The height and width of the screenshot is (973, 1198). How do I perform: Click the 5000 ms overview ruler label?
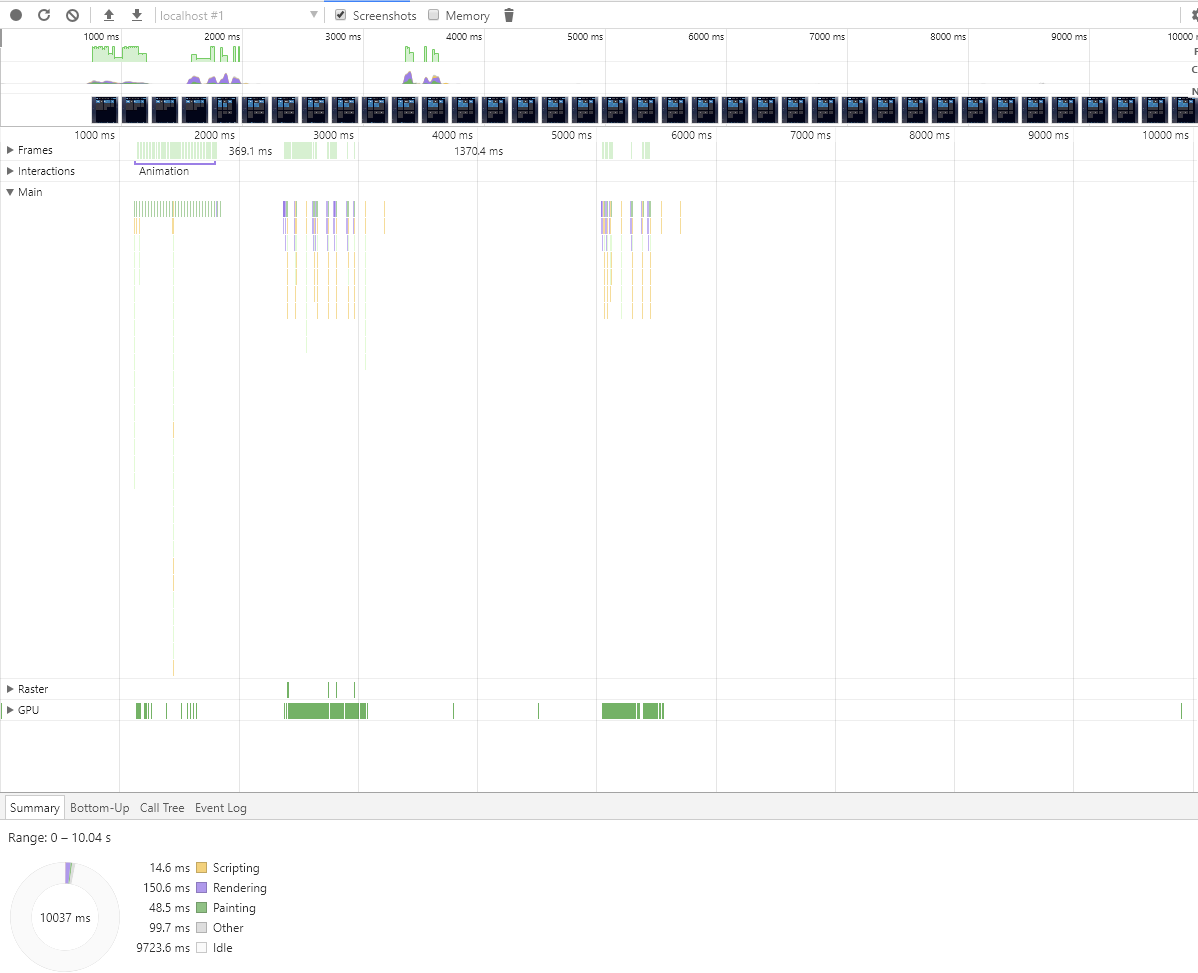[584, 37]
